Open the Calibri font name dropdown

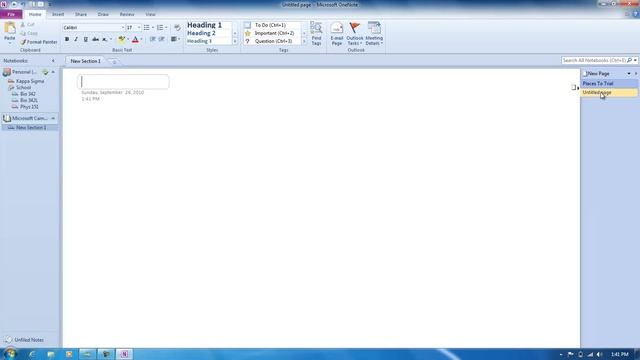pos(122,27)
